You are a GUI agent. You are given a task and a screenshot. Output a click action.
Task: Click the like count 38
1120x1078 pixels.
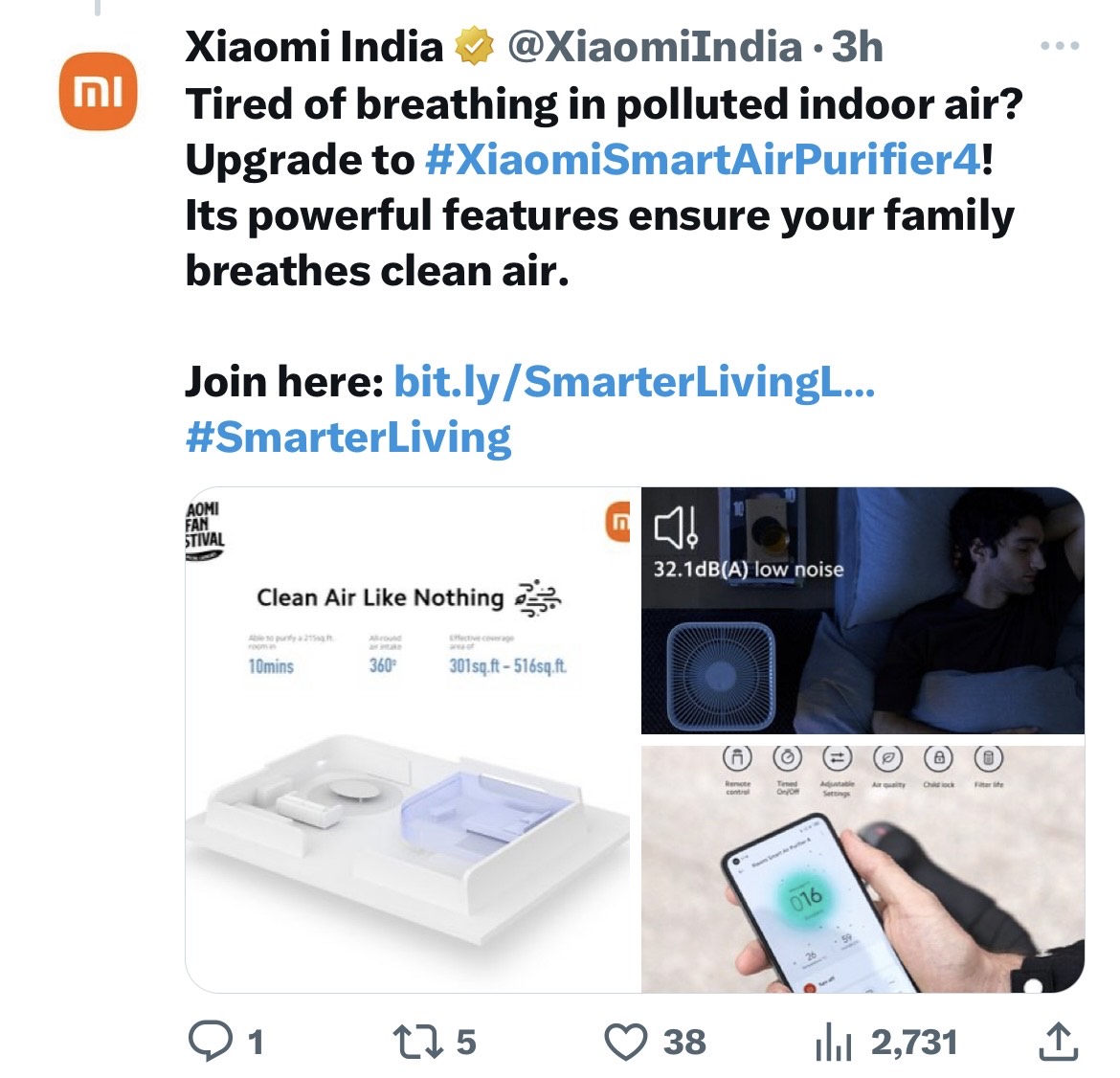tap(684, 1042)
